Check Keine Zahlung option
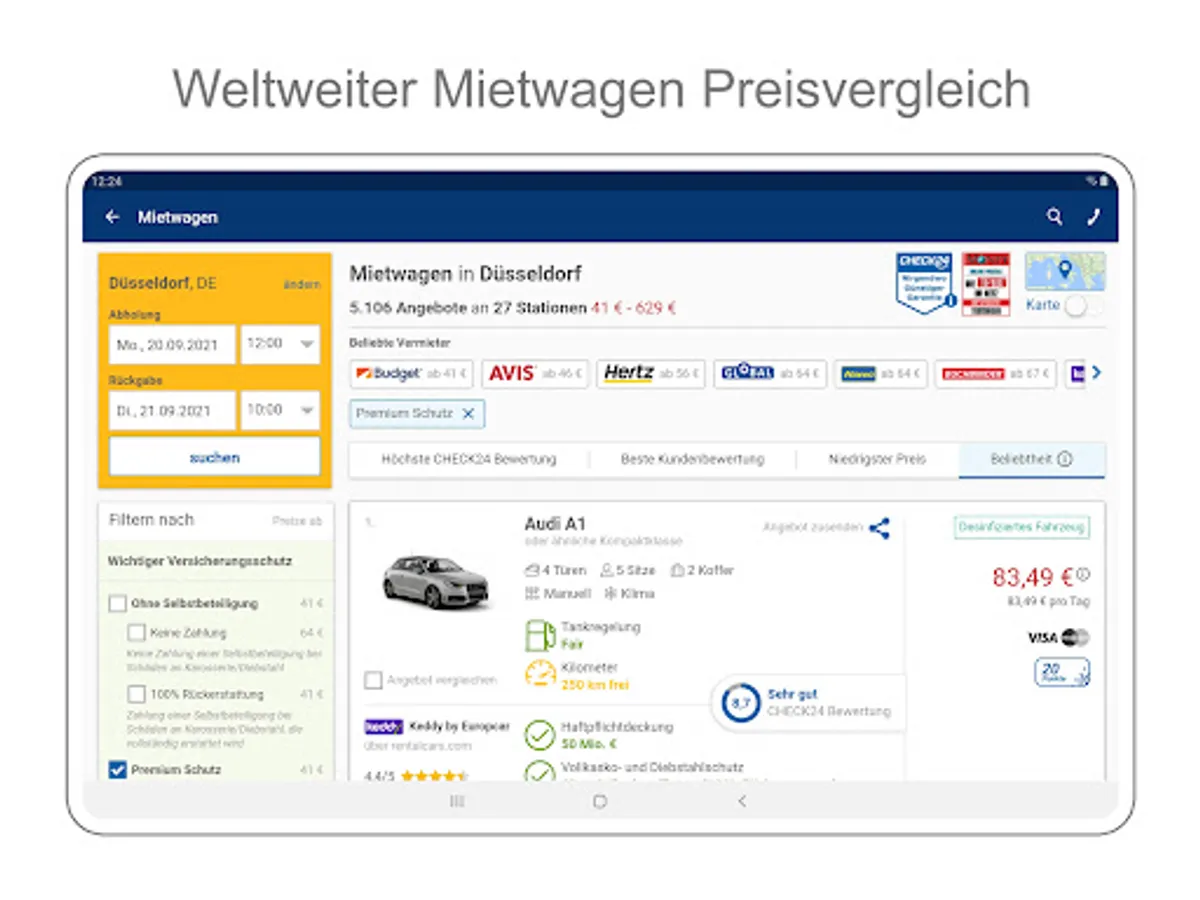The width and height of the screenshot is (1200, 900). (x=137, y=633)
